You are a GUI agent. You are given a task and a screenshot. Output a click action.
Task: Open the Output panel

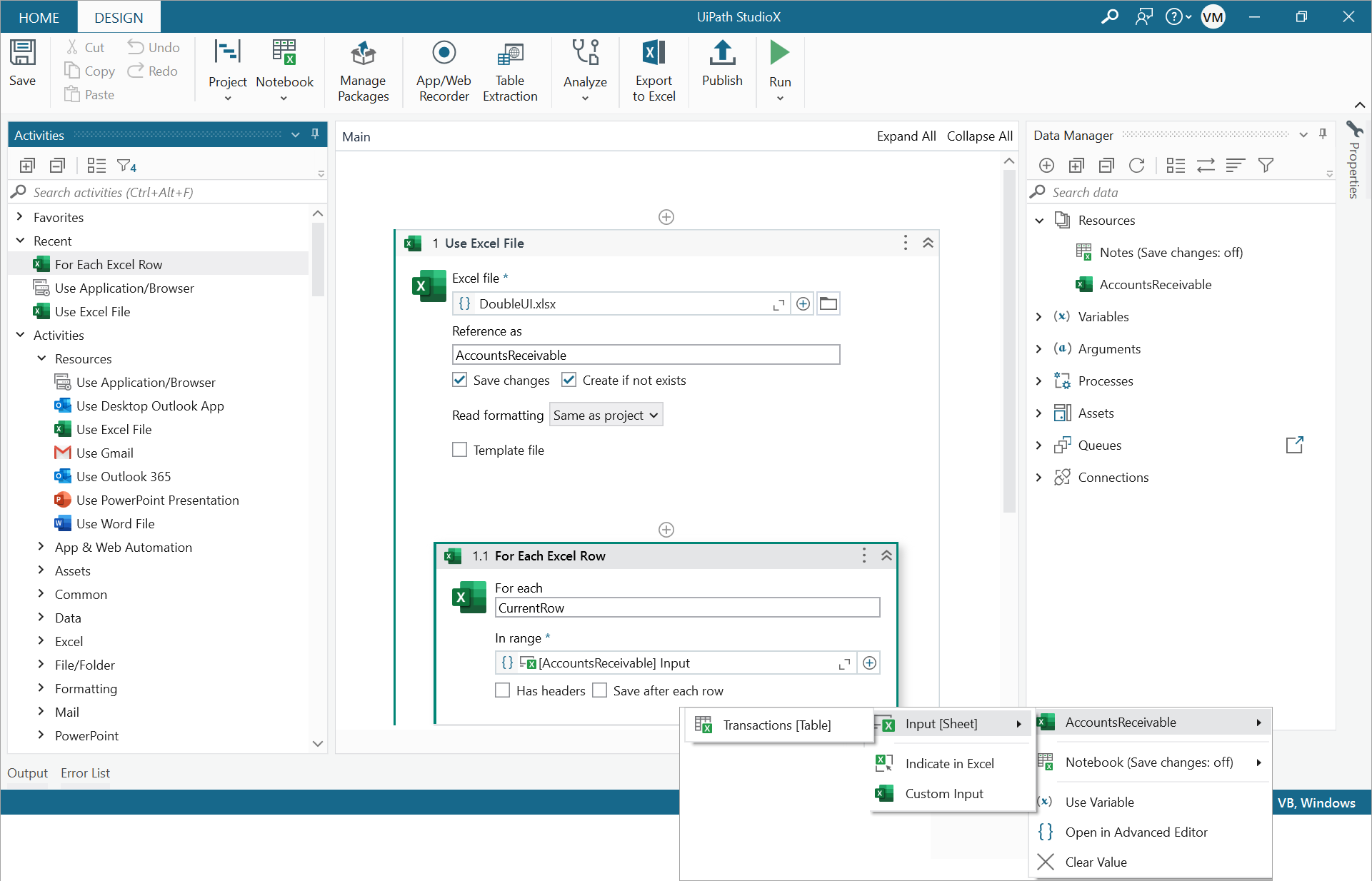click(x=27, y=772)
